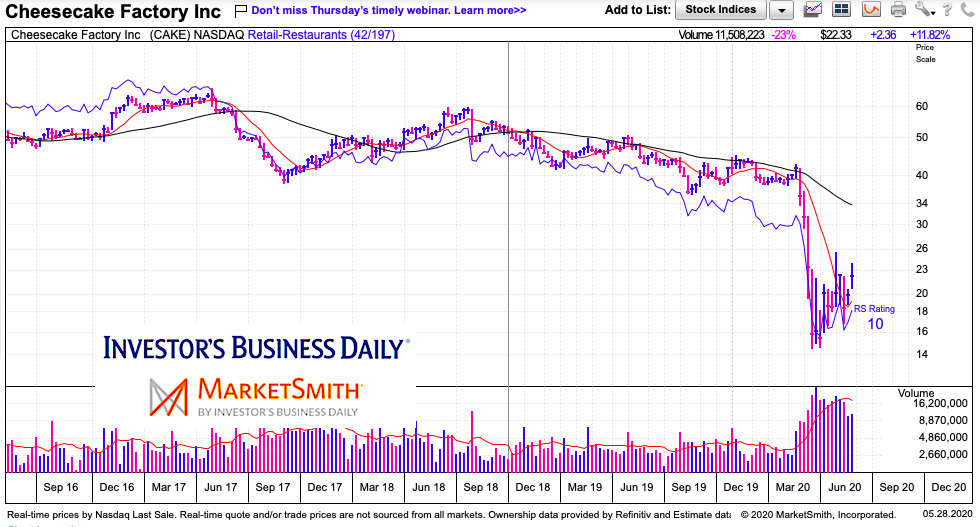This screenshot has width=980, height=527.
Task: Click the Real-time prices by Nasdaq disclaimer
Action: click(369, 515)
